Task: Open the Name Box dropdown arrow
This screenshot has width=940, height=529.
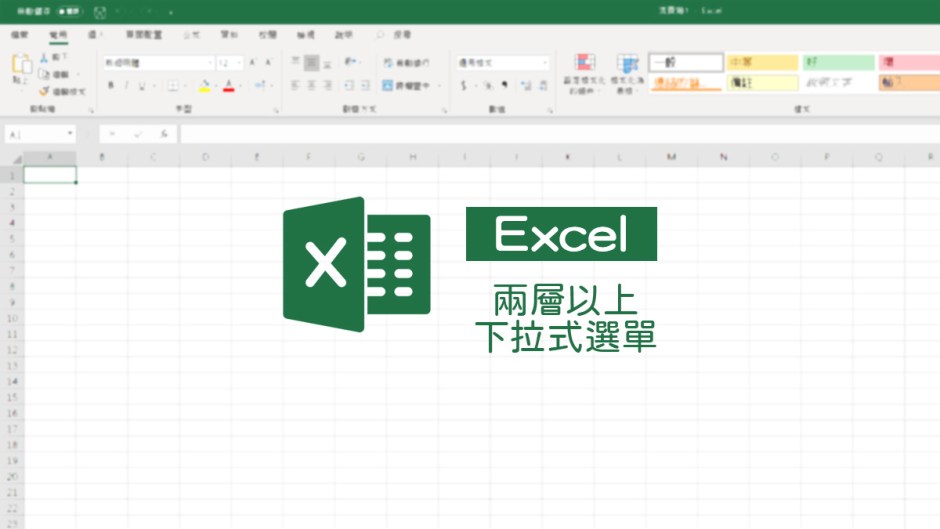Action: pos(70,133)
